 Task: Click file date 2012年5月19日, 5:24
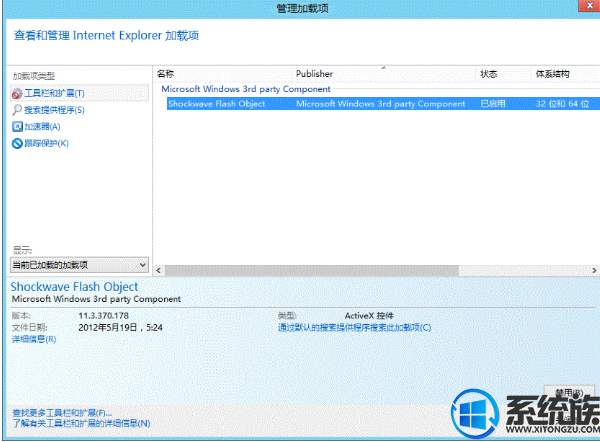[x=121, y=328]
